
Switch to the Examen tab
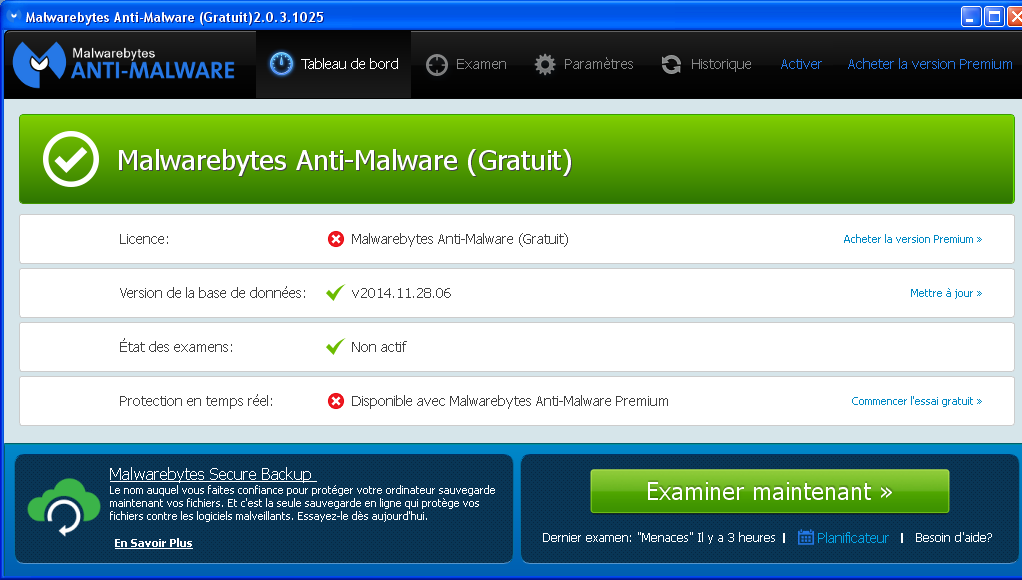(x=466, y=64)
